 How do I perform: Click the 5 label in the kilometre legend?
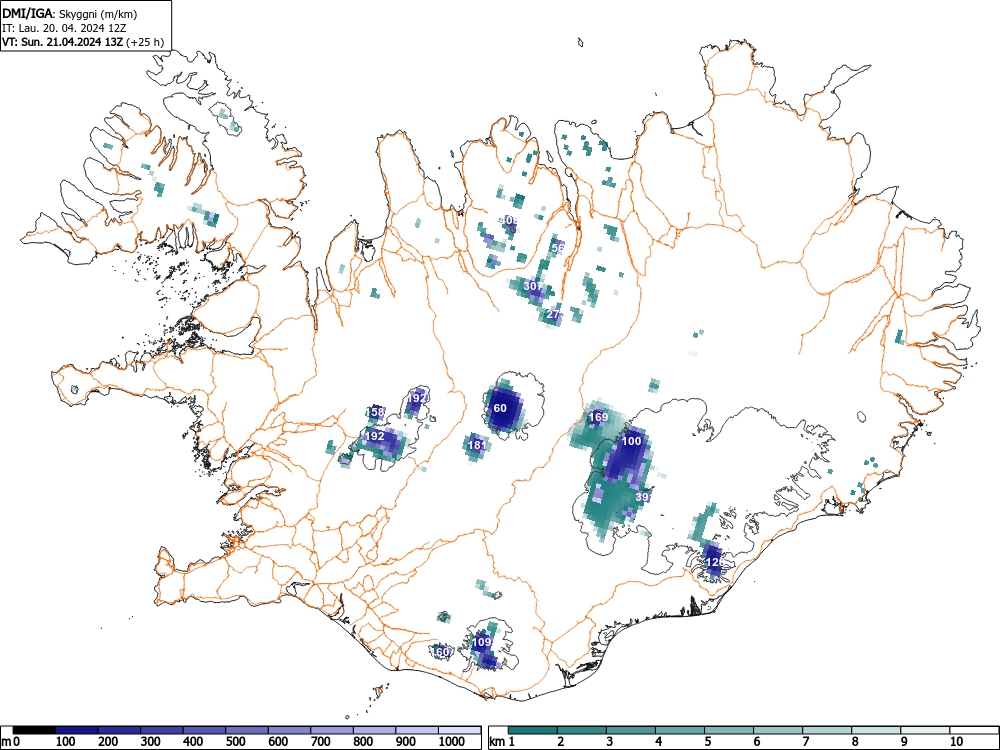pos(708,742)
